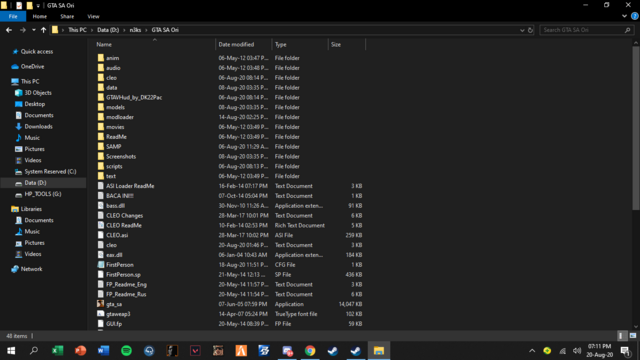
Task: Open the Excel taskbar icon
Action: (x=58, y=351)
